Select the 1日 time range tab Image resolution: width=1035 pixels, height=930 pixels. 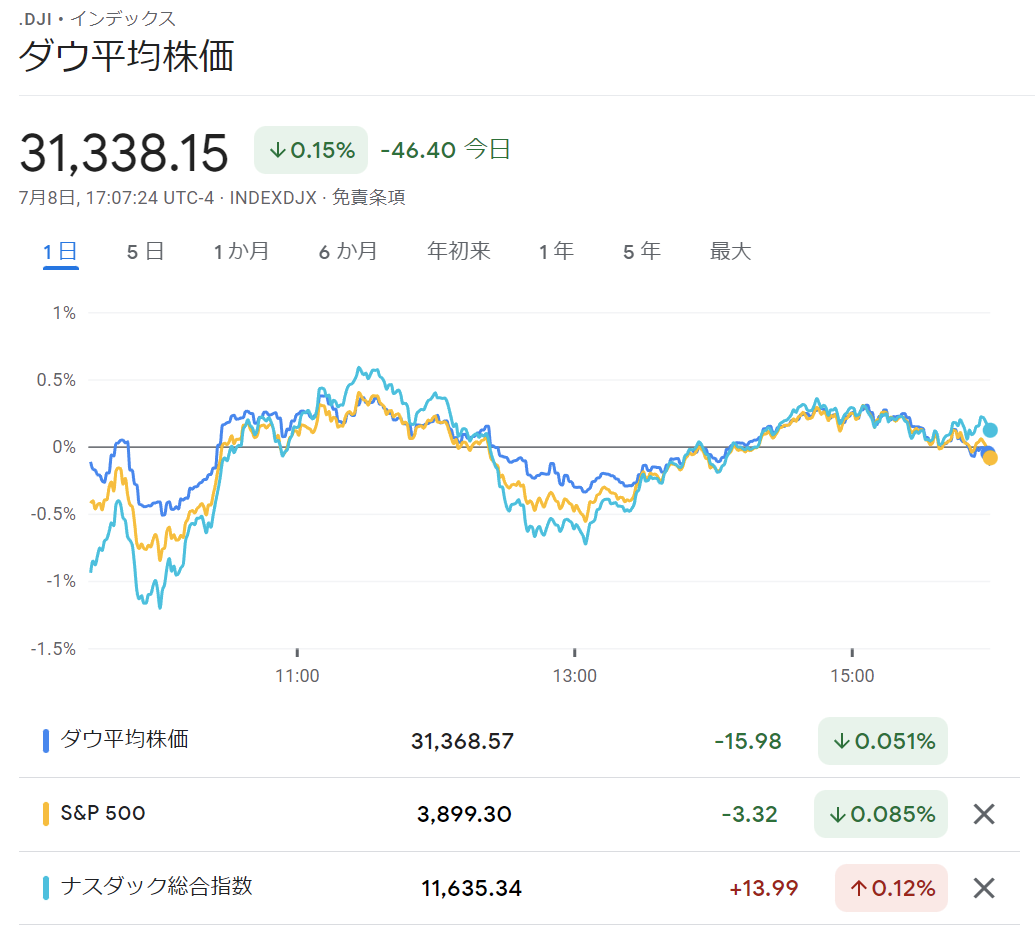pyautogui.click(x=61, y=251)
